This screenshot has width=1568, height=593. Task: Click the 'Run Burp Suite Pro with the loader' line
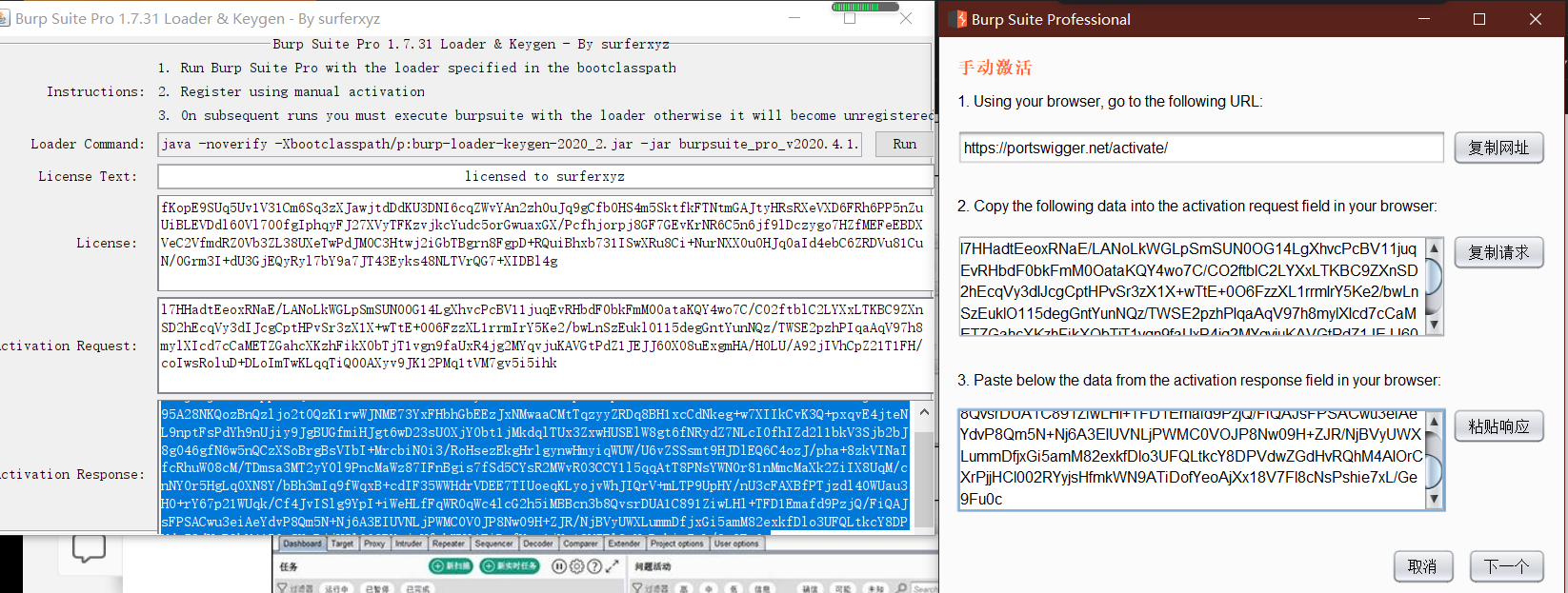[417, 69]
